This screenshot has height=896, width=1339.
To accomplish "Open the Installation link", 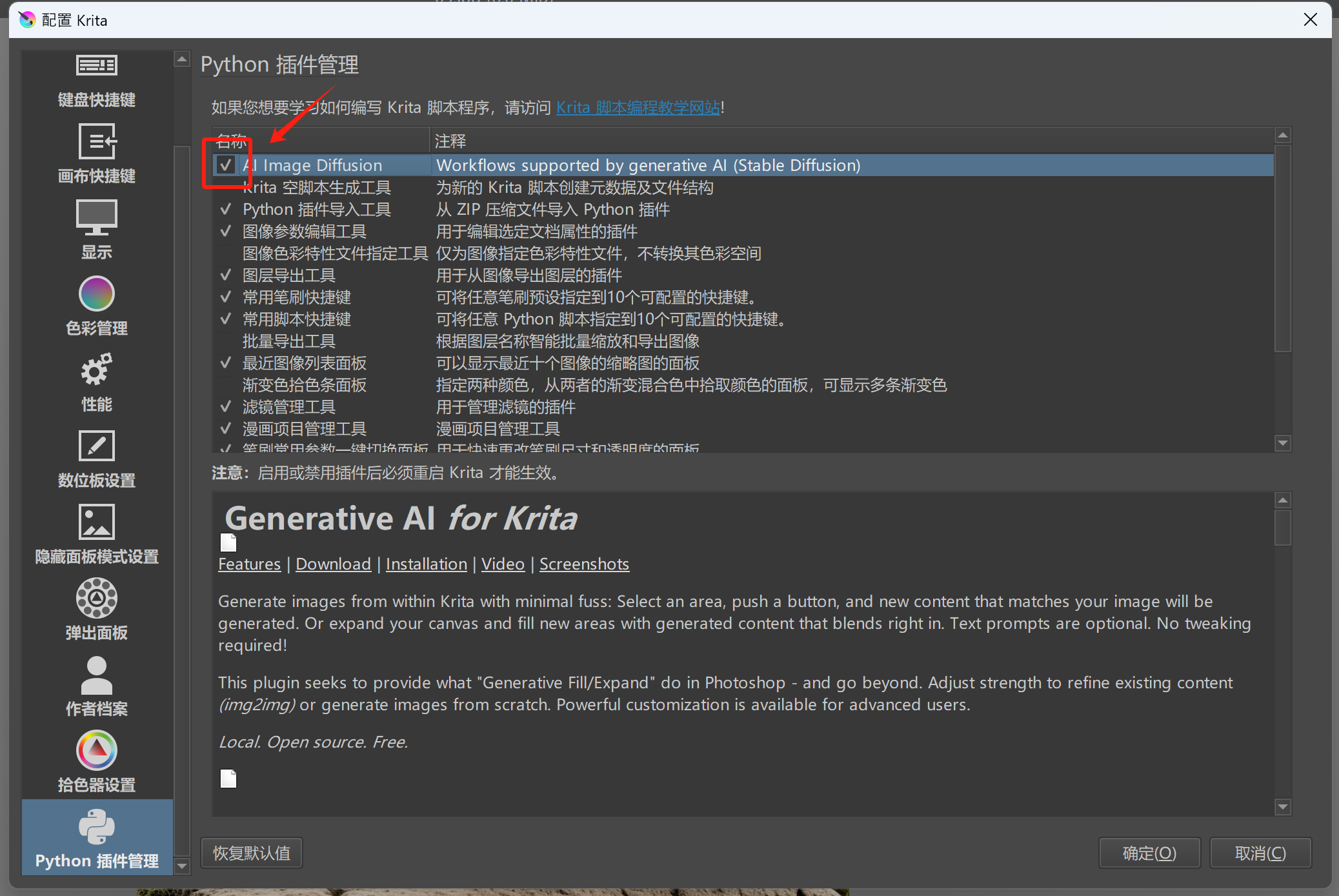I will point(426,564).
